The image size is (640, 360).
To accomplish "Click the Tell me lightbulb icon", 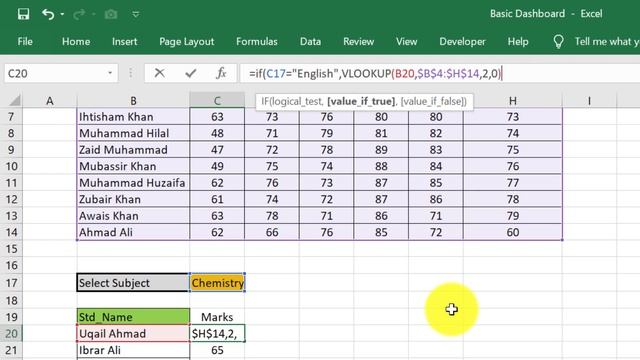I will coord(558,41).
